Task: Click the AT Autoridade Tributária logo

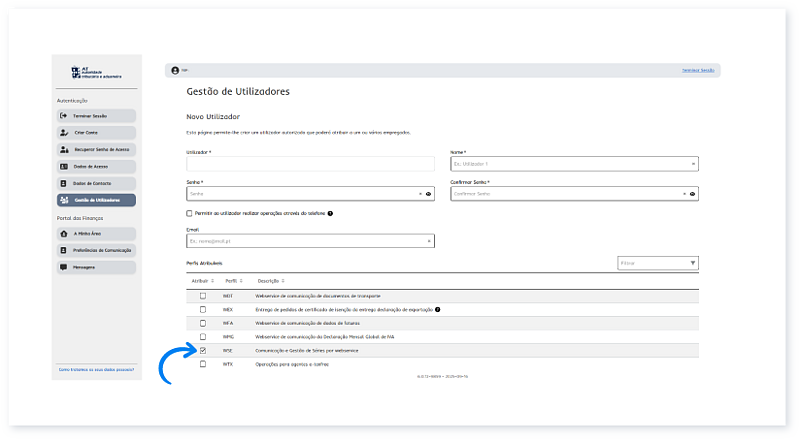Action: pyautogui.click(x=97, y=72)
